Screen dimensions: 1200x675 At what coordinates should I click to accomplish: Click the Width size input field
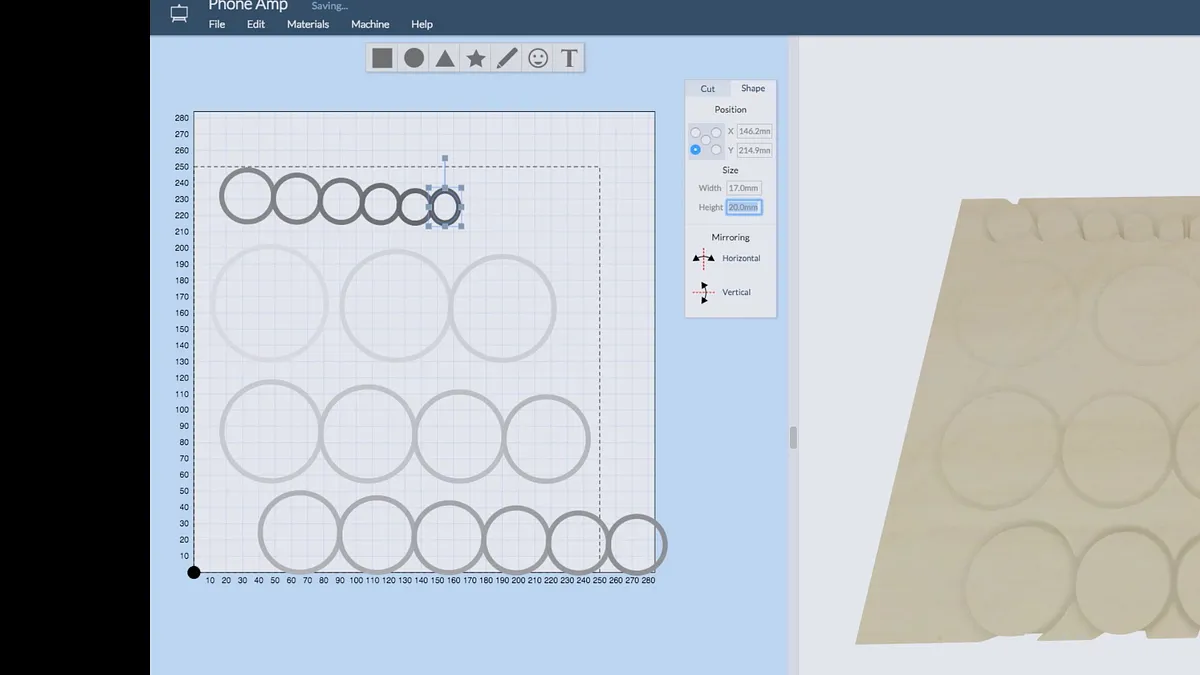(x=743, y=188)
